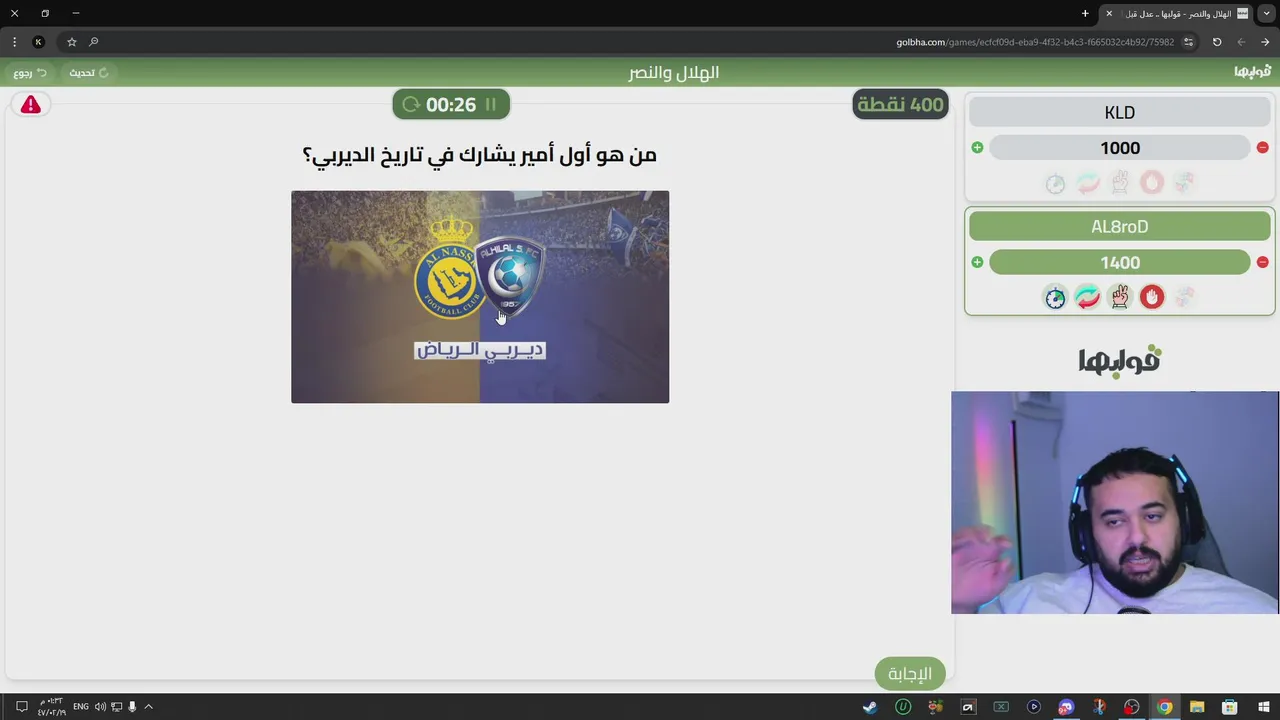Go forward using the browser navigation arrow

point(1265,42)
